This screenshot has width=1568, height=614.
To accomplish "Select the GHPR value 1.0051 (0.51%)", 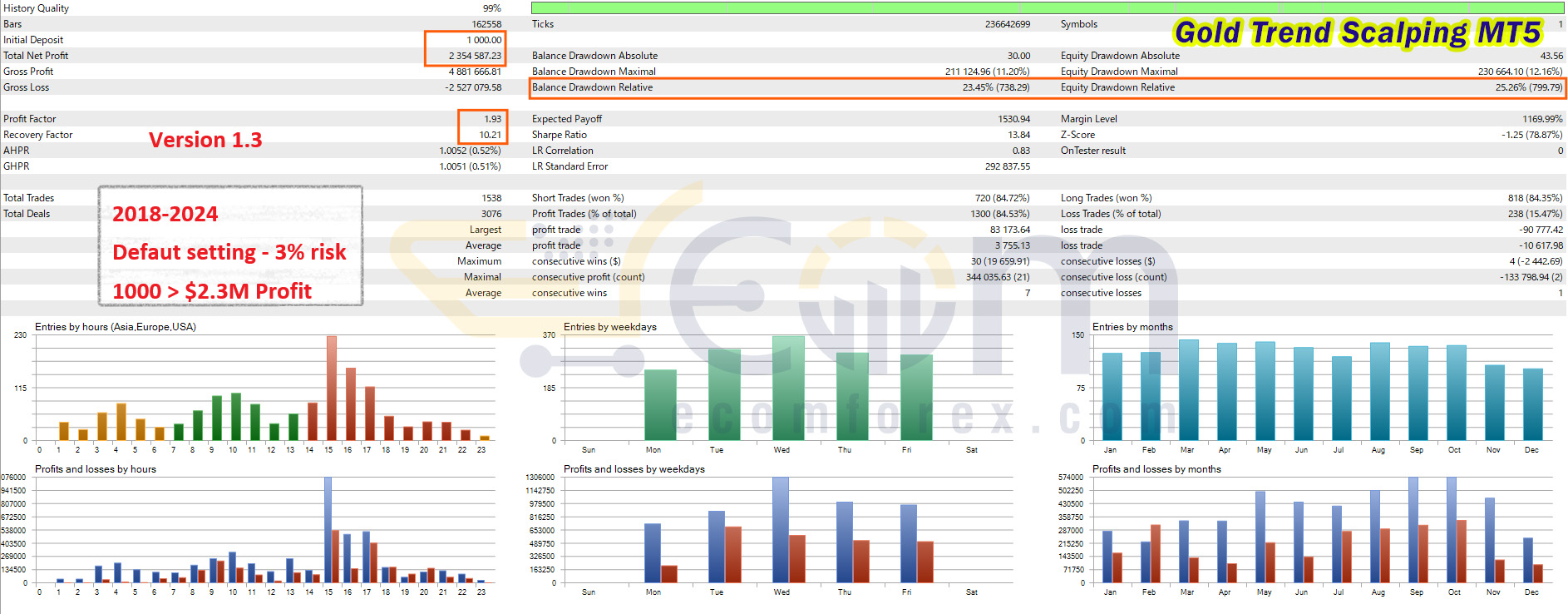I will [x=470, y=166].
